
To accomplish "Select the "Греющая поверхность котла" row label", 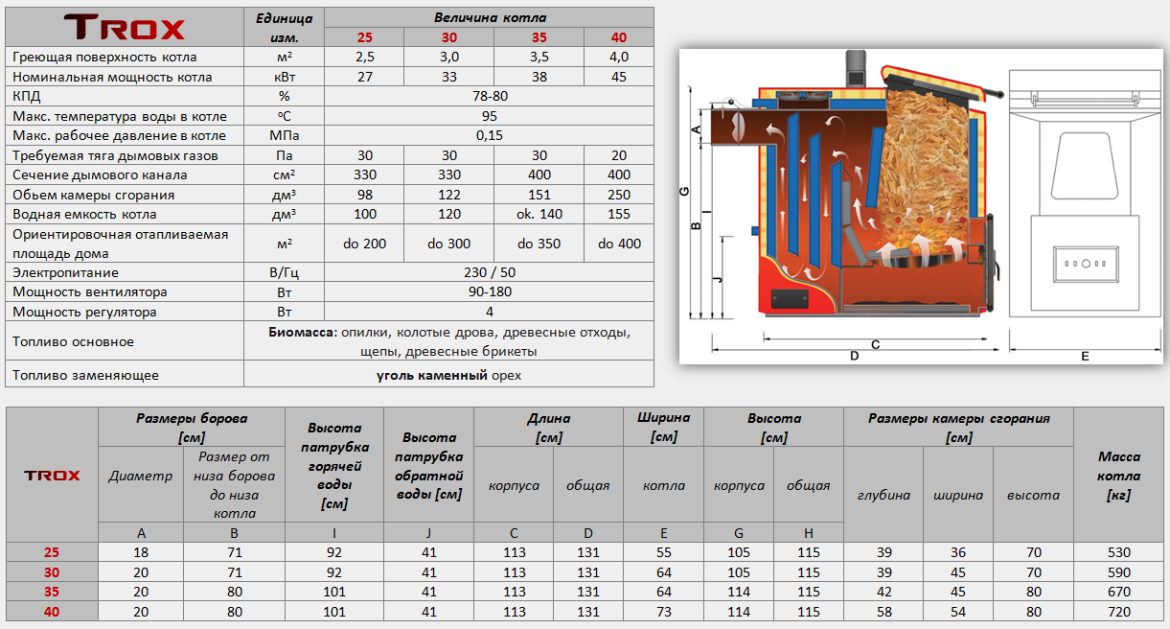I will 104,57.
